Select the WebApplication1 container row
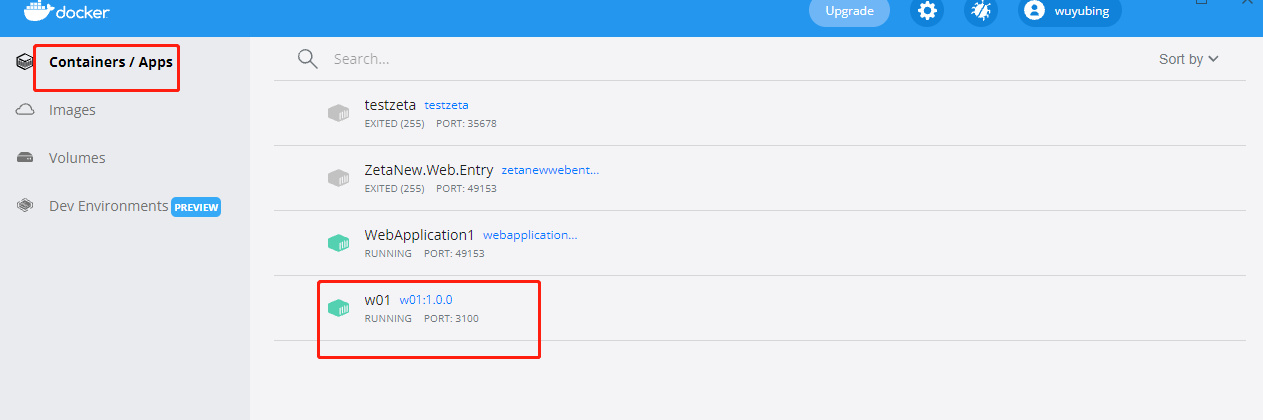The height and width of the screenshot is (420, 1263). (x=760, y=243)
